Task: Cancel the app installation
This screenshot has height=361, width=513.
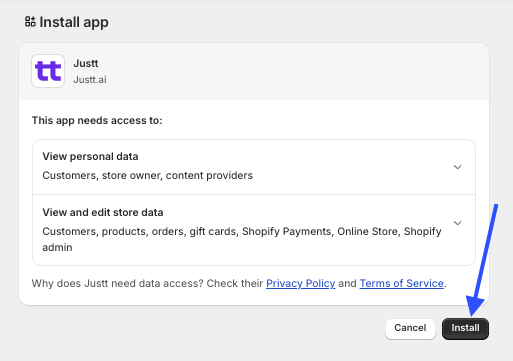Action: coord(410,328)
